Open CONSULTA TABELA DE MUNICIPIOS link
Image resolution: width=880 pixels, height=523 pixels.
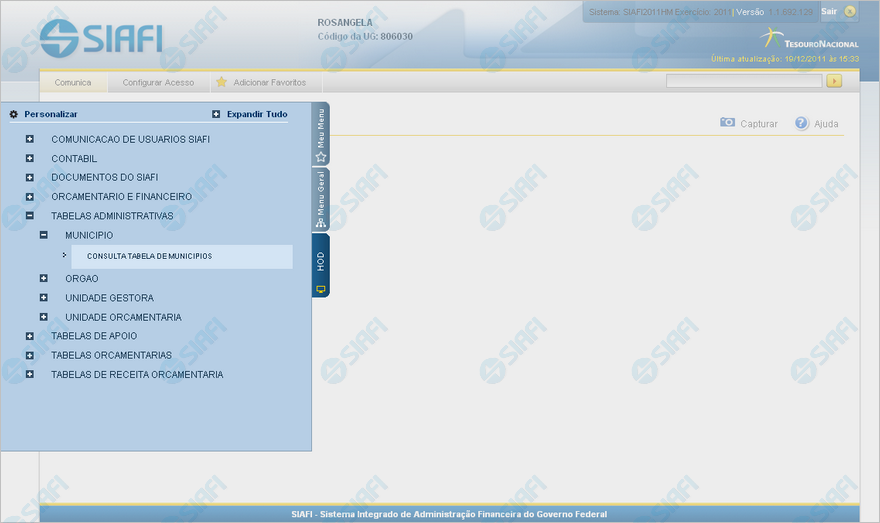pyautogui.click(x=149, y=256)
